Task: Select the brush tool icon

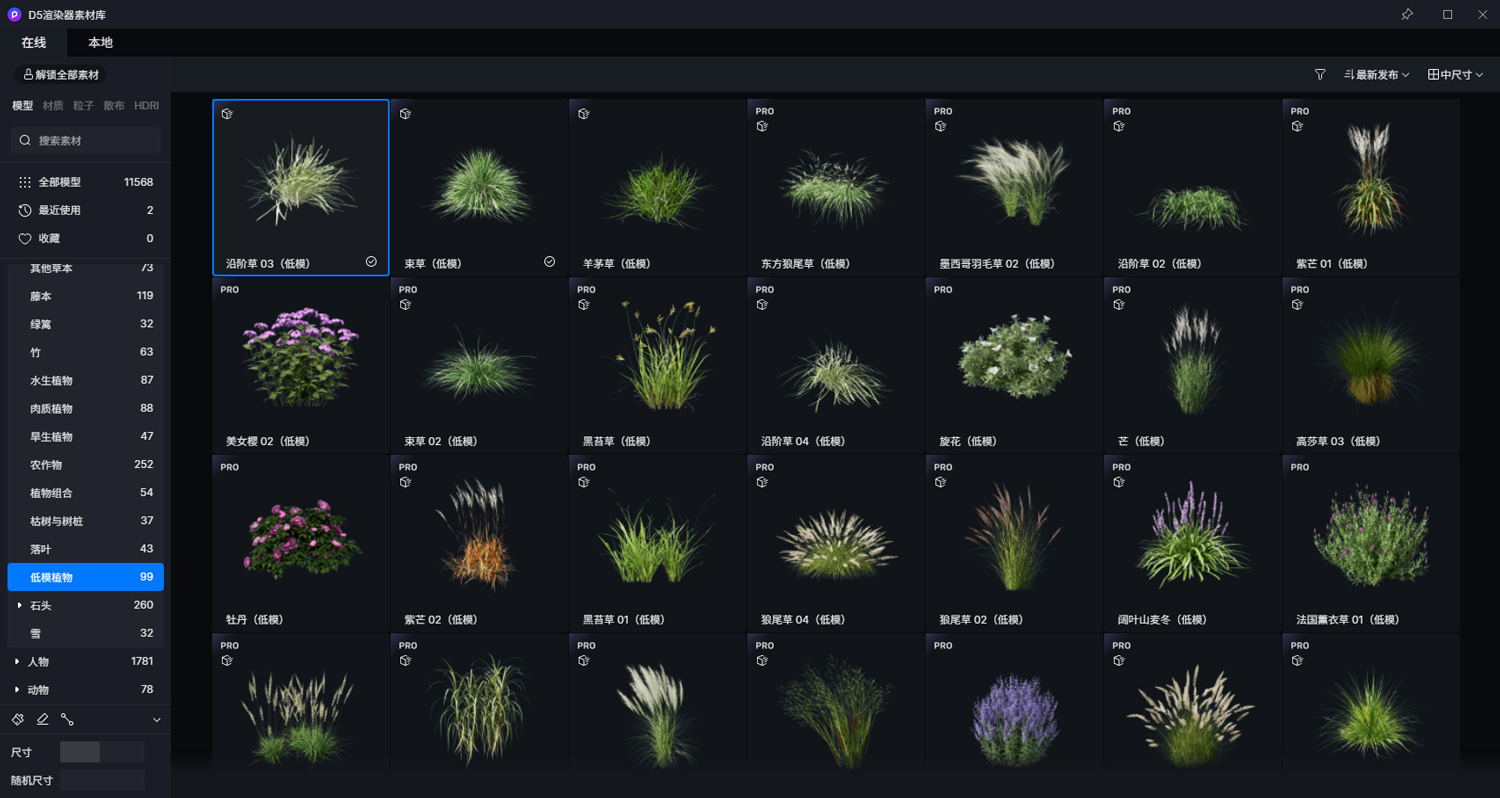Action: [18, 719]
